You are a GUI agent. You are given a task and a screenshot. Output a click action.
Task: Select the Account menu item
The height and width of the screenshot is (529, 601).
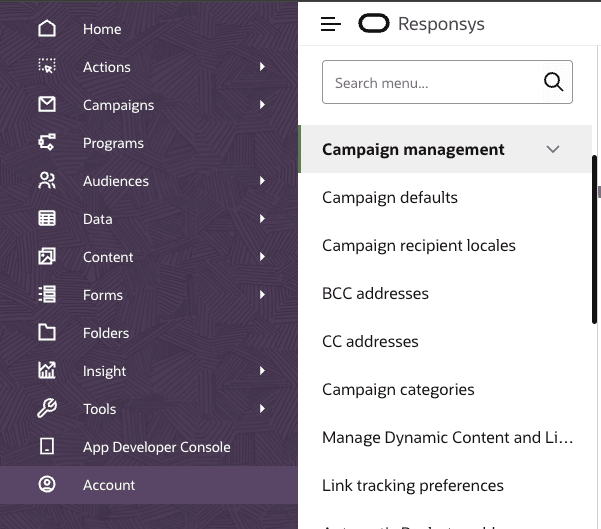pos(149,485)
